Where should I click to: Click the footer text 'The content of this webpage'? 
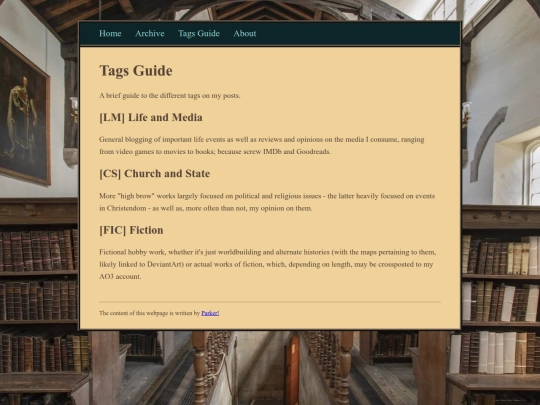tap(150, 313)
